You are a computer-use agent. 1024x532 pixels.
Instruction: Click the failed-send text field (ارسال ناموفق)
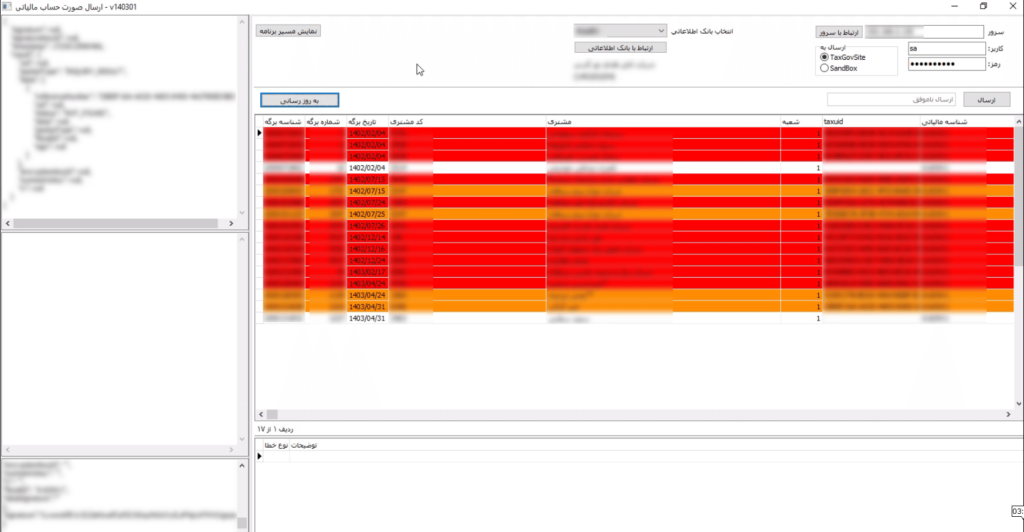(892, 99)
